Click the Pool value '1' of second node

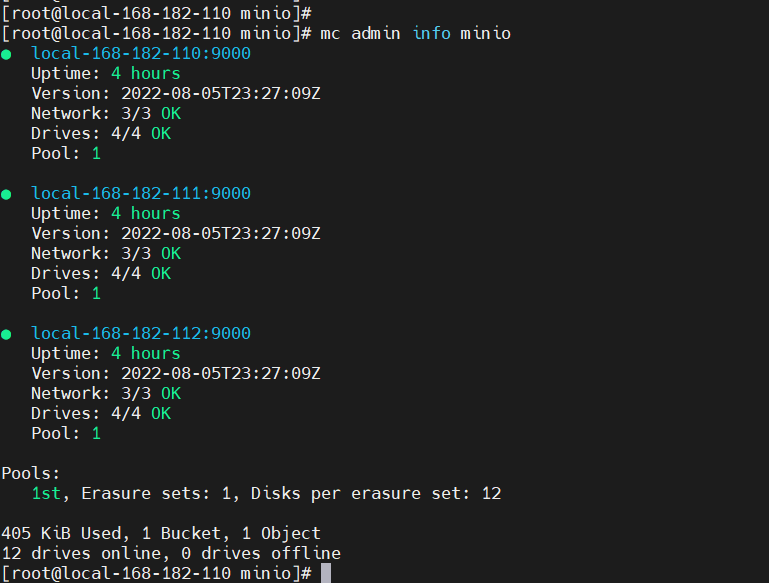pyautogui.click(x=96, y=293)
